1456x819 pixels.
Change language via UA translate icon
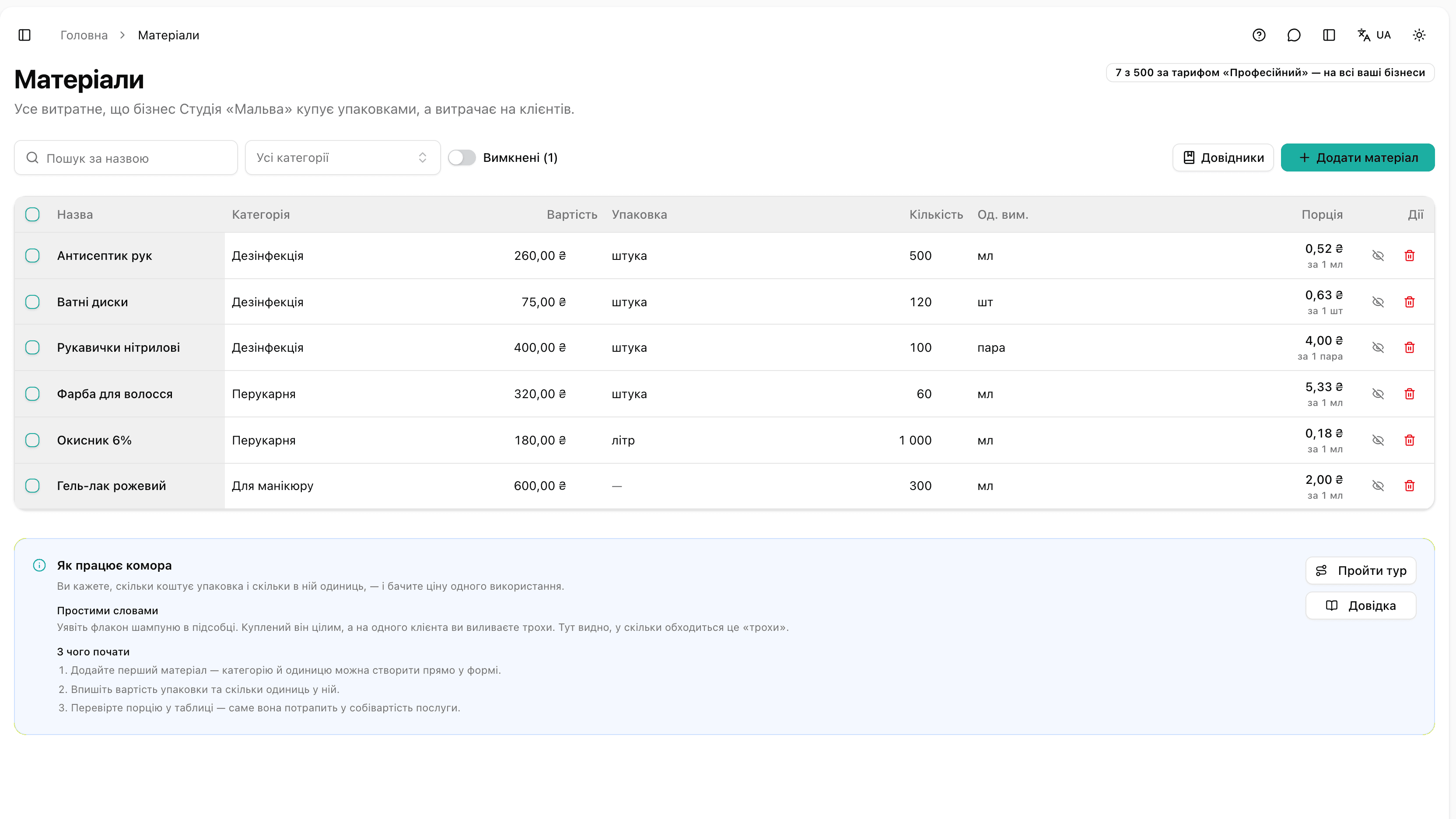click(1374, 35)
